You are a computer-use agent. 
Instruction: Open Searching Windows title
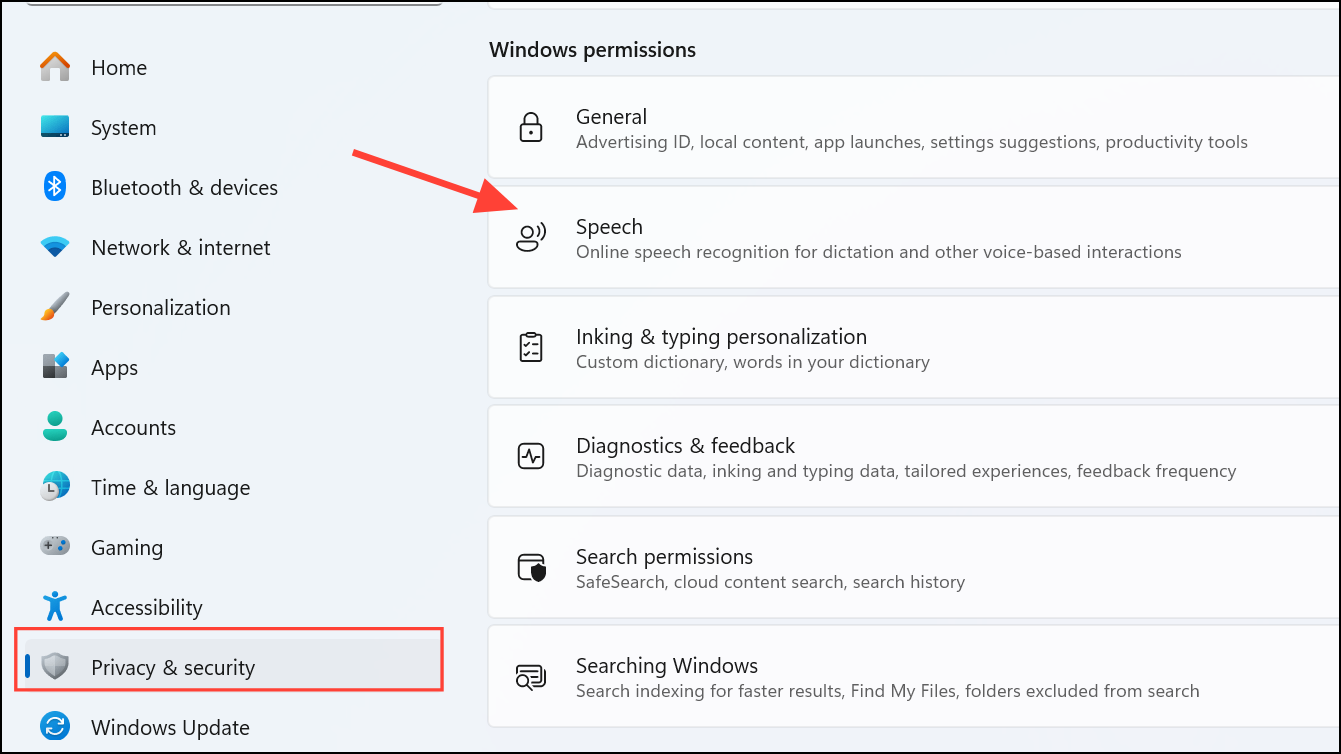tap(667, 665)
